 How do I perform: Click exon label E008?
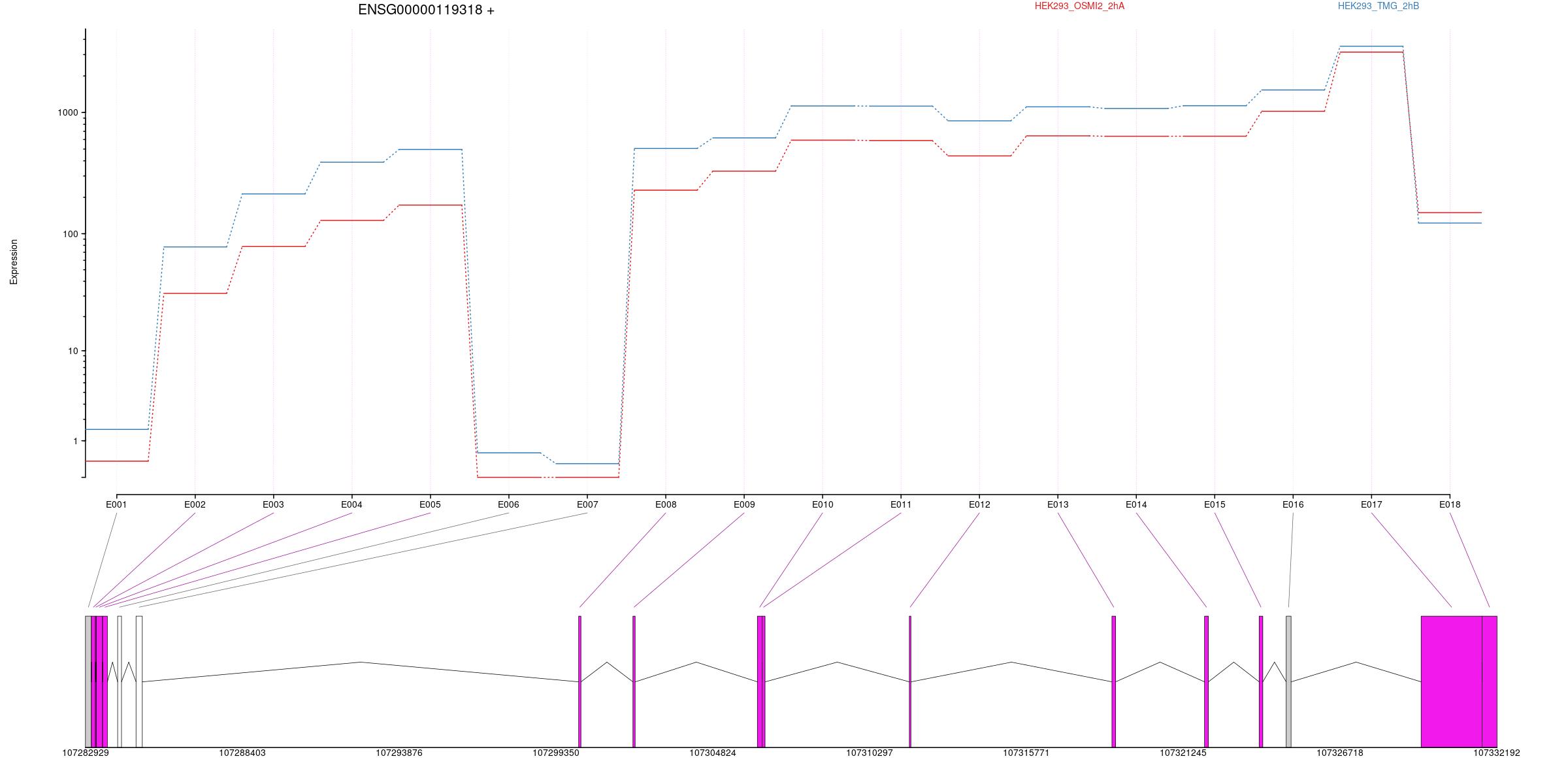666,504
